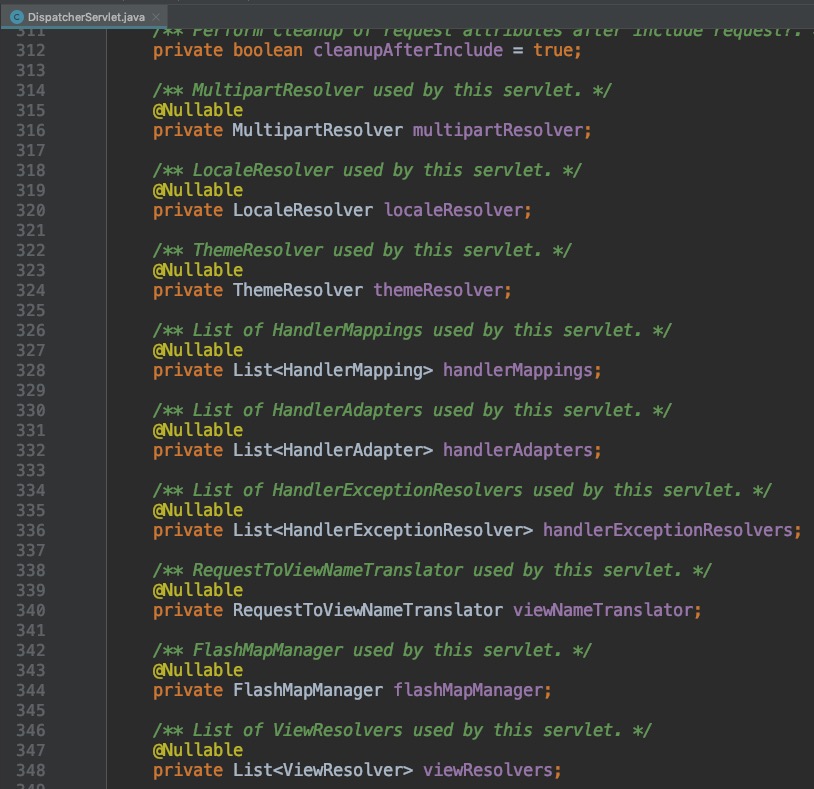The width and height of the screenshot is (814, 789).
Task: Click HandlerAdapter inside the List generic
Action: click(x=352, y=450)
